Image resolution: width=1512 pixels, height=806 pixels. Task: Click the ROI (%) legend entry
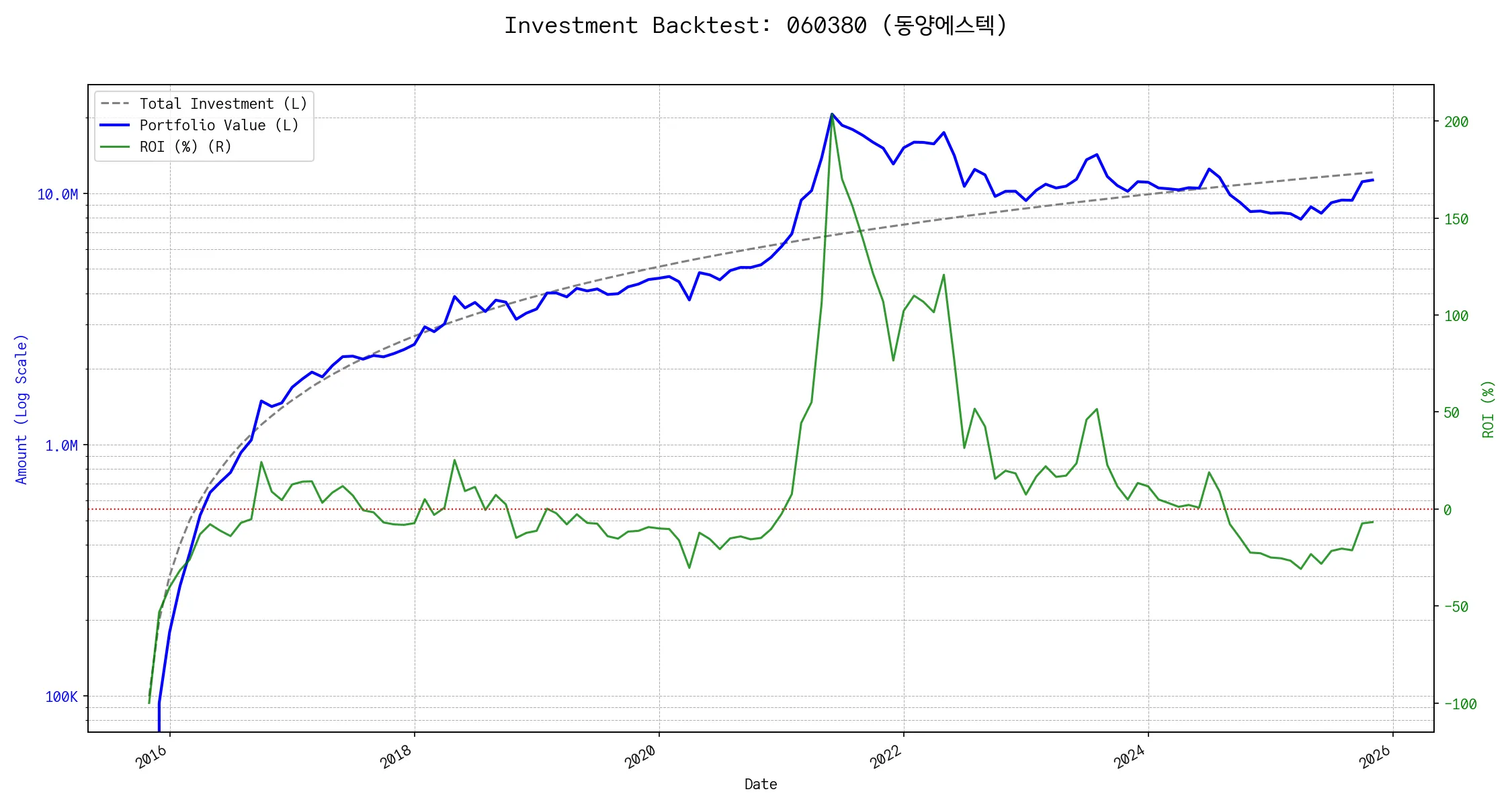(x=185, y=146)
